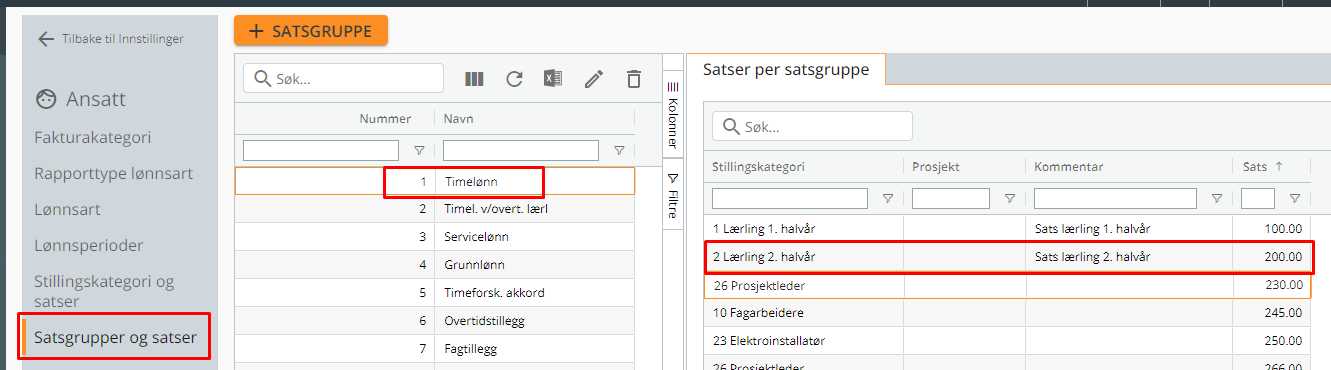Click the 250.00 sats value
The width and height of the screenshot is (1331, 370).
(x=1283, y=341)
